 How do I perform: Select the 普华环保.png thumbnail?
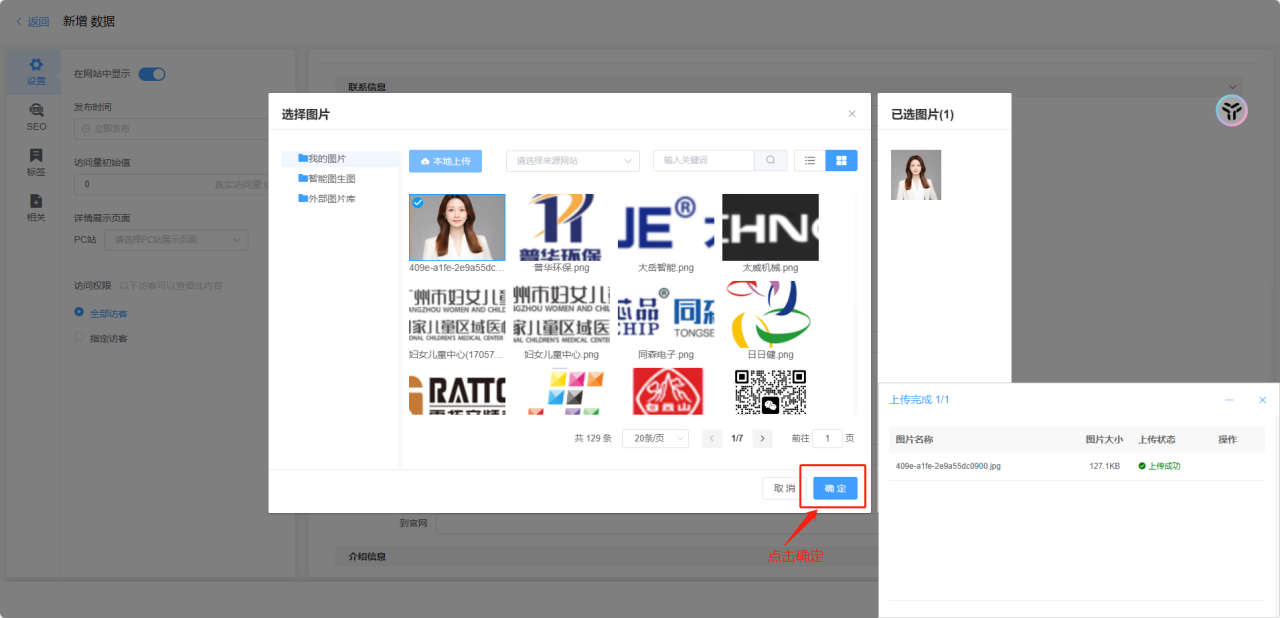tap(561, 227)
